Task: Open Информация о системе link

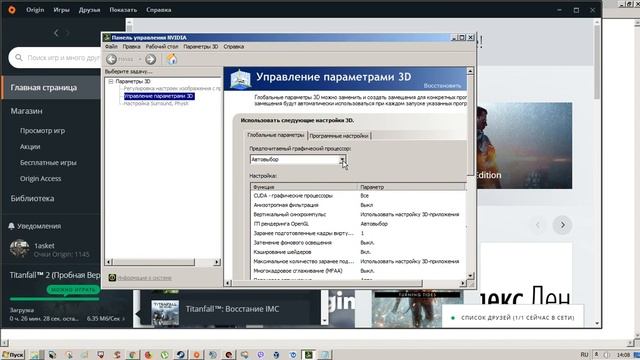Action: click(144, 278)
